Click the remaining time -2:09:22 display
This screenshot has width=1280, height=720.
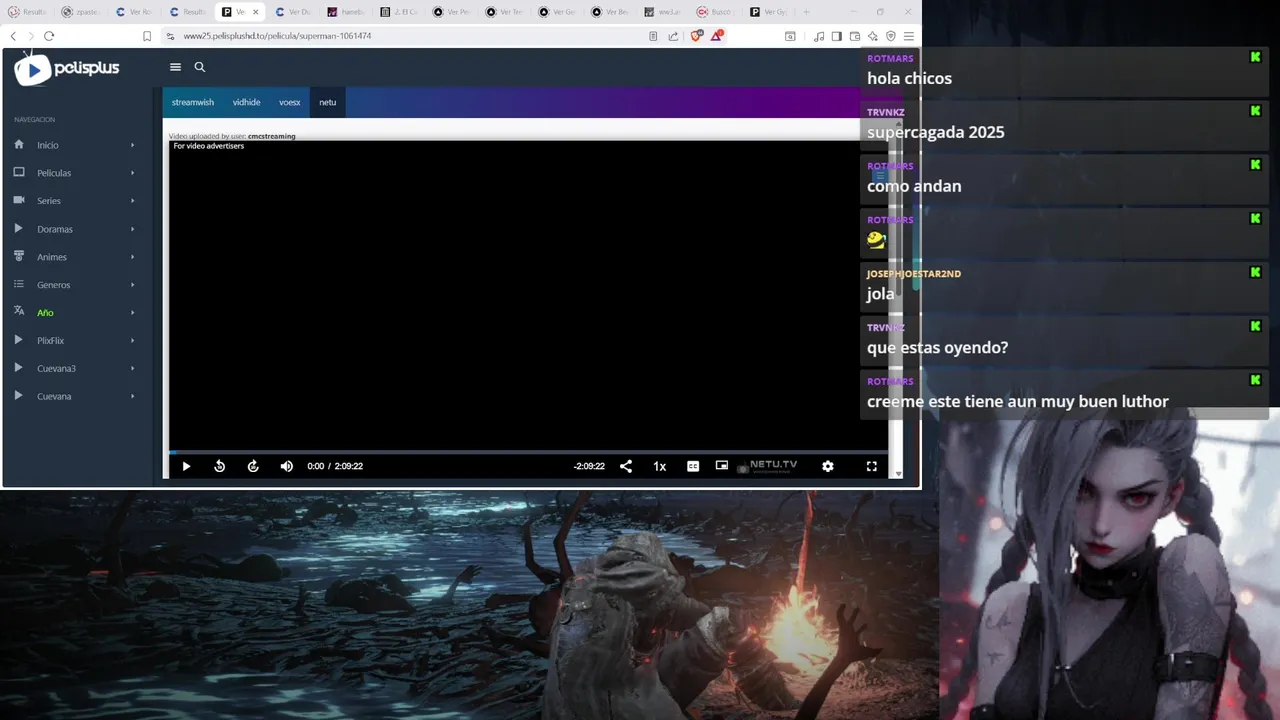pos(589,466)
